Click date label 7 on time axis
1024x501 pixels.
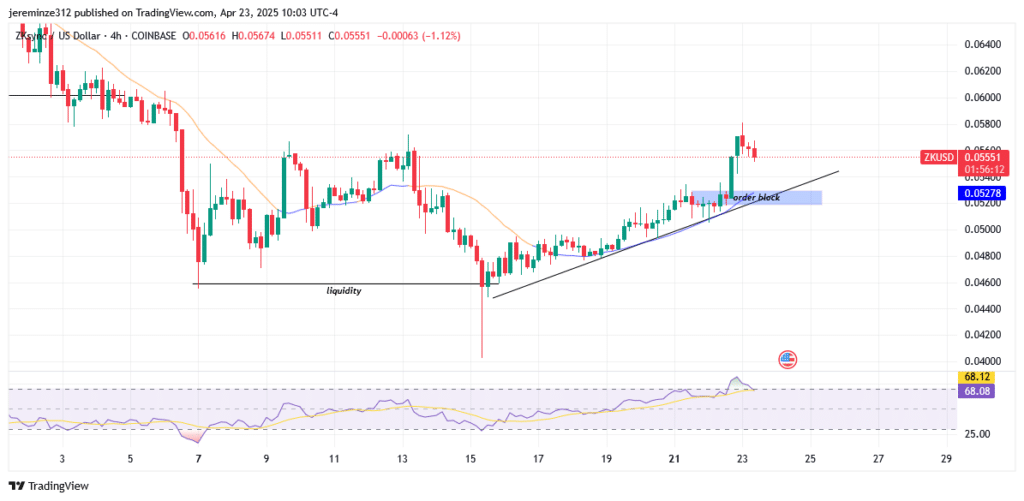(198, 458)
